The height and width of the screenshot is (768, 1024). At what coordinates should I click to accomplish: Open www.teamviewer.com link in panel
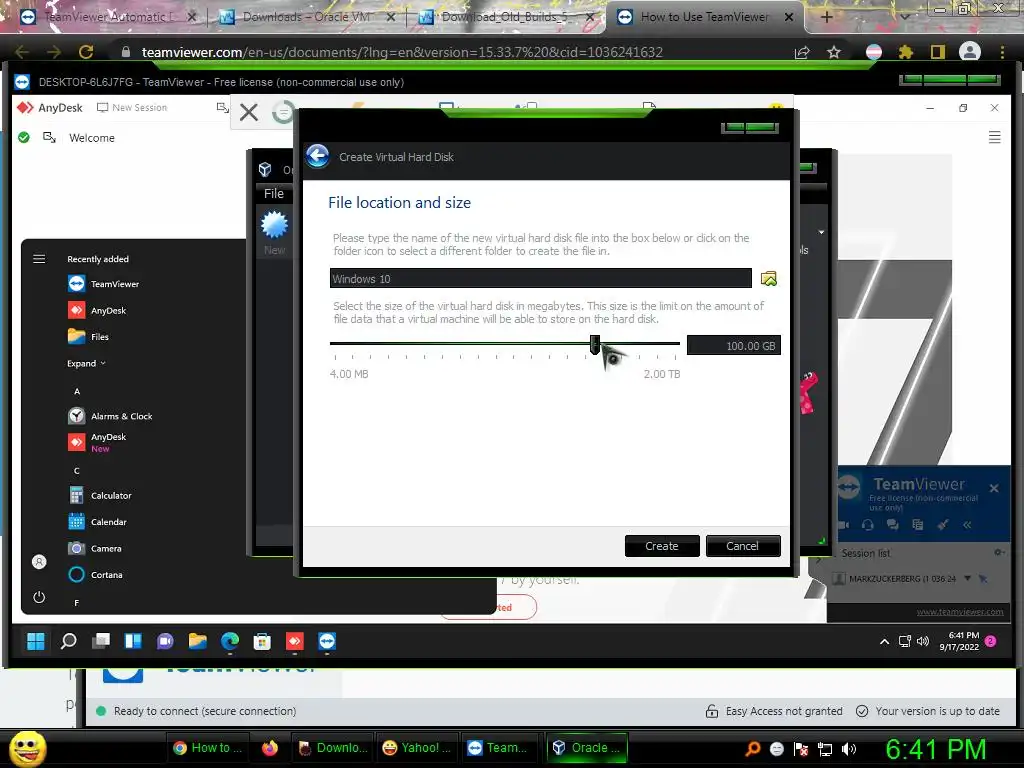tap(960, 612)
